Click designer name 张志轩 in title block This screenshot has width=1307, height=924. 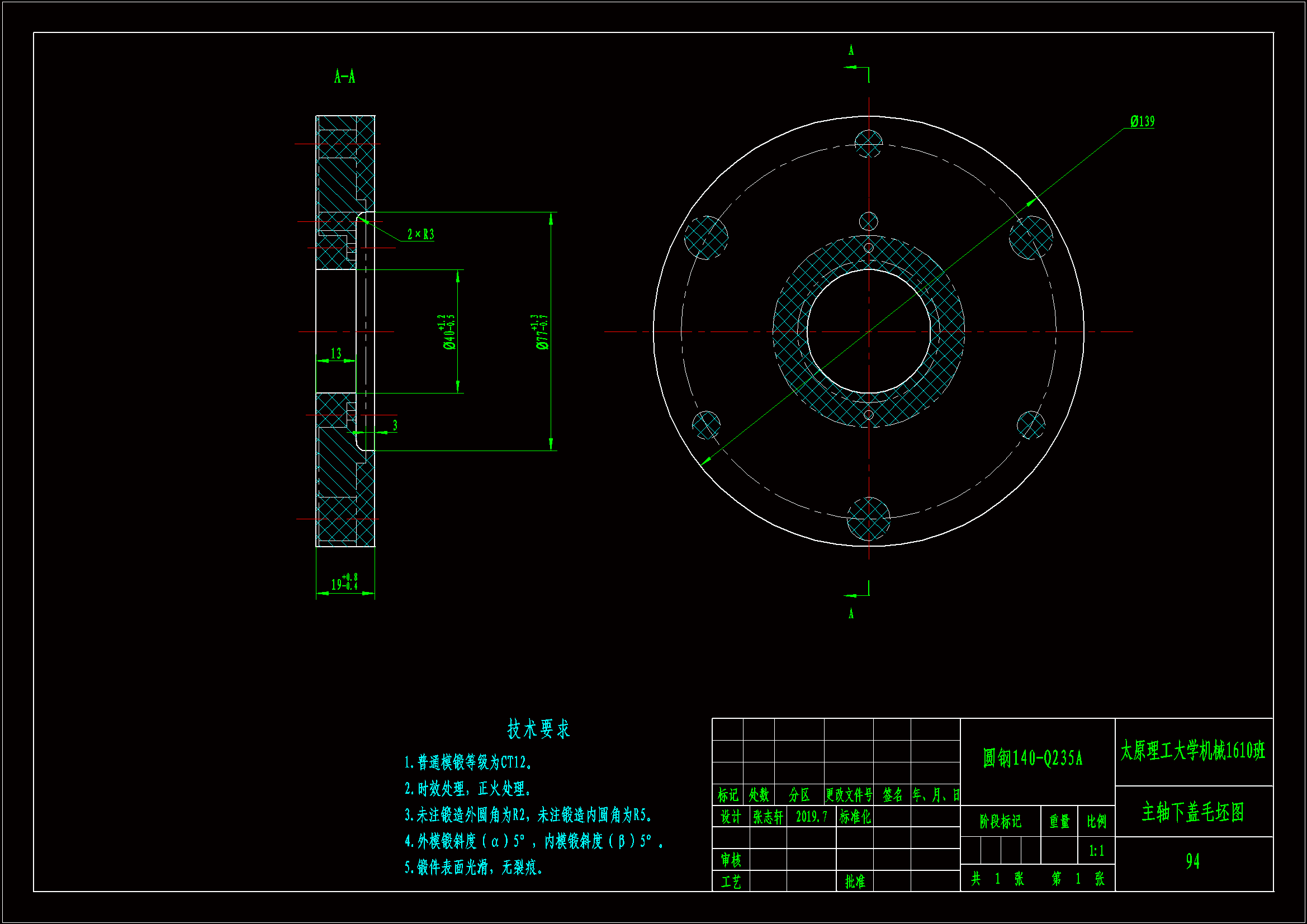tap(768, 817)
